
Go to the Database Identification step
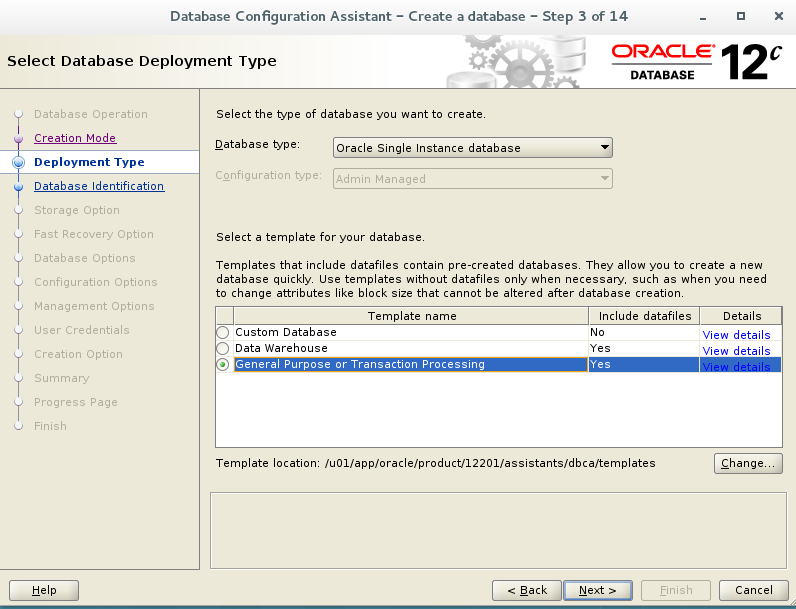click(x=99, y=186)
